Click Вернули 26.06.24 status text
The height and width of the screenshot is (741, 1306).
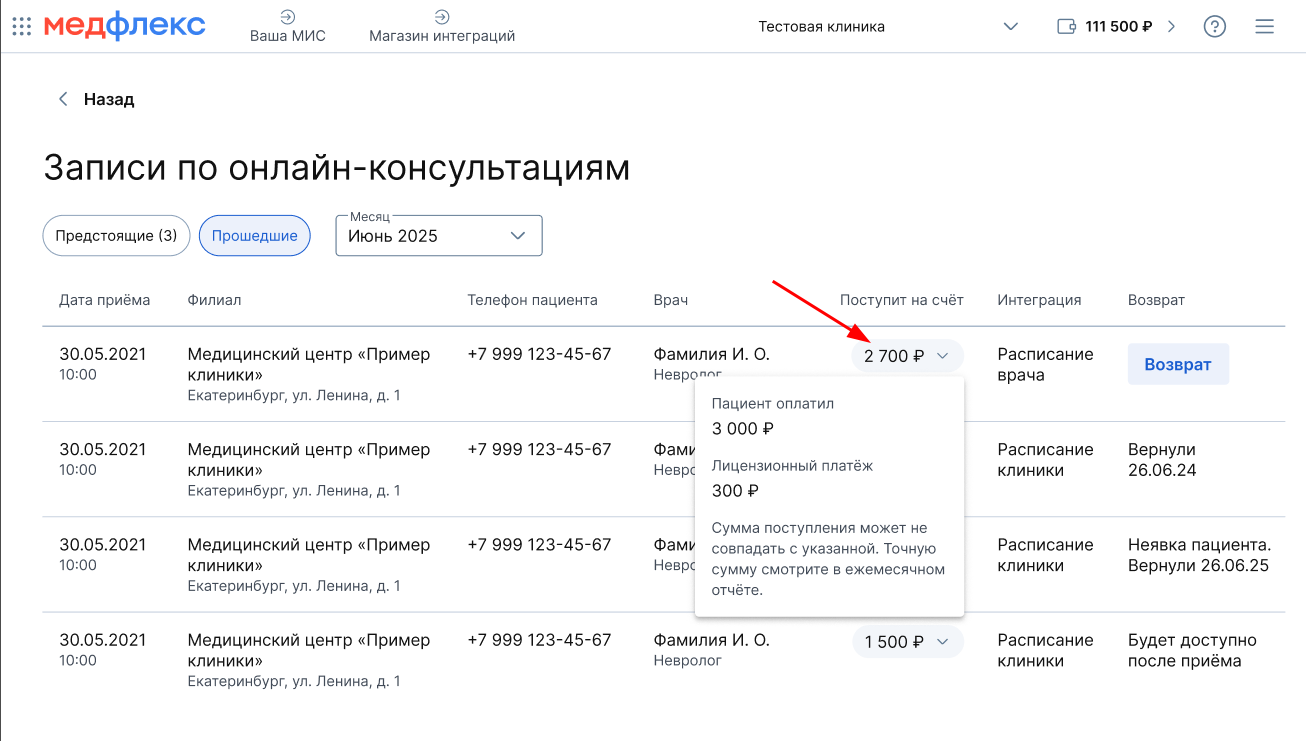(x=1162, y=460)
